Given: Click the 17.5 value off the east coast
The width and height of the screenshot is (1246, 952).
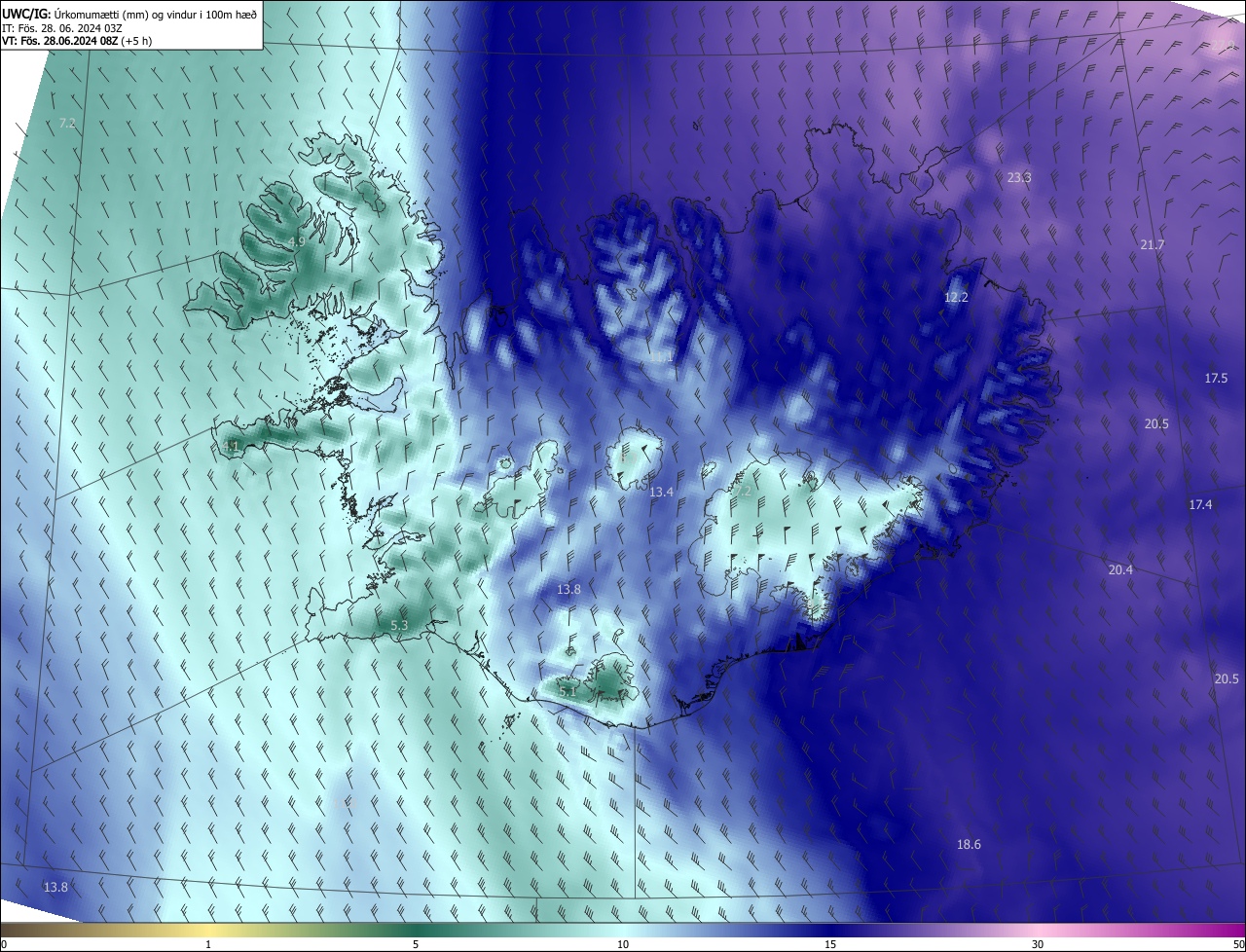Looking at the screenshot, I should 1216,378.
